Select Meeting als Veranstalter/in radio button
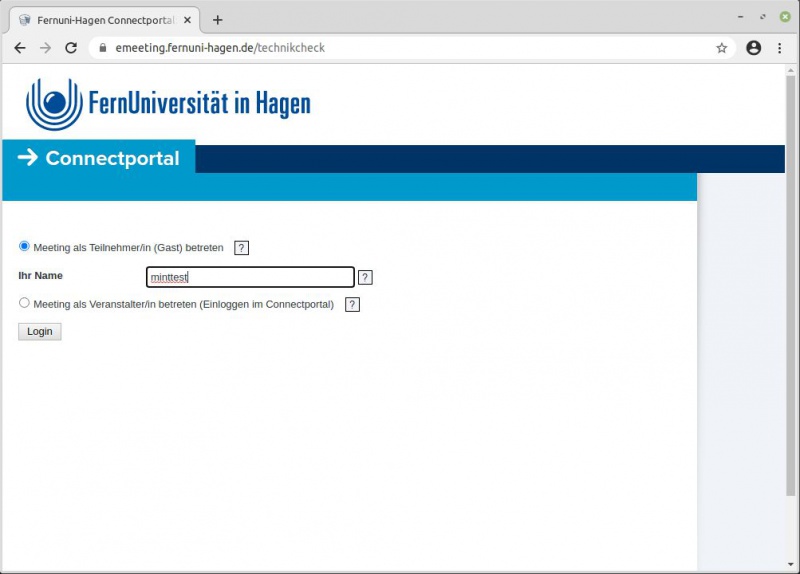 [x=24, y=303]
